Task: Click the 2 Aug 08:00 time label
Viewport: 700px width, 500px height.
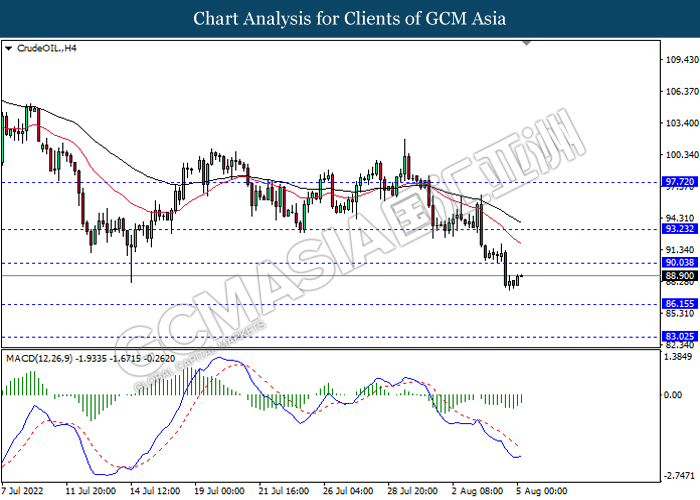Action: (477, 491)
